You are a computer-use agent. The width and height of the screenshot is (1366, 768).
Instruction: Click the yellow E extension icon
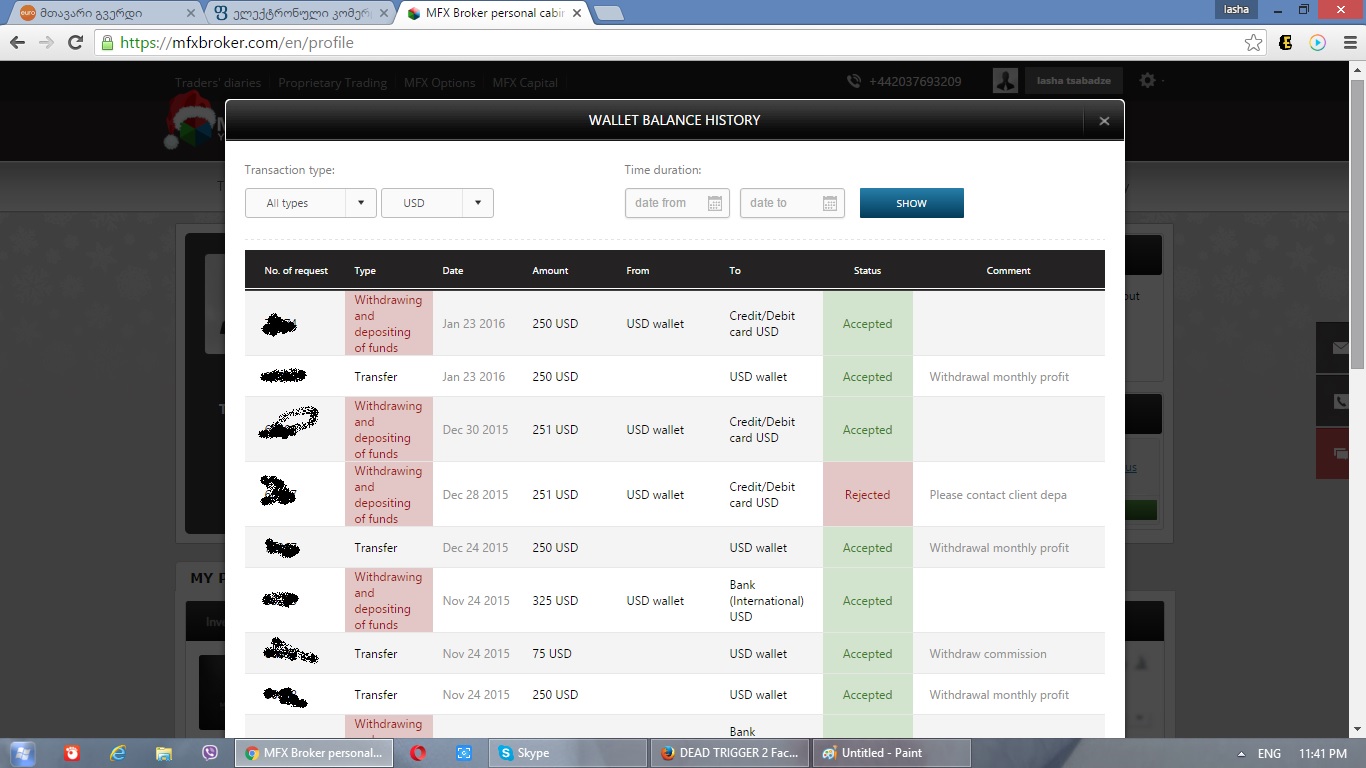(1286, 43)
